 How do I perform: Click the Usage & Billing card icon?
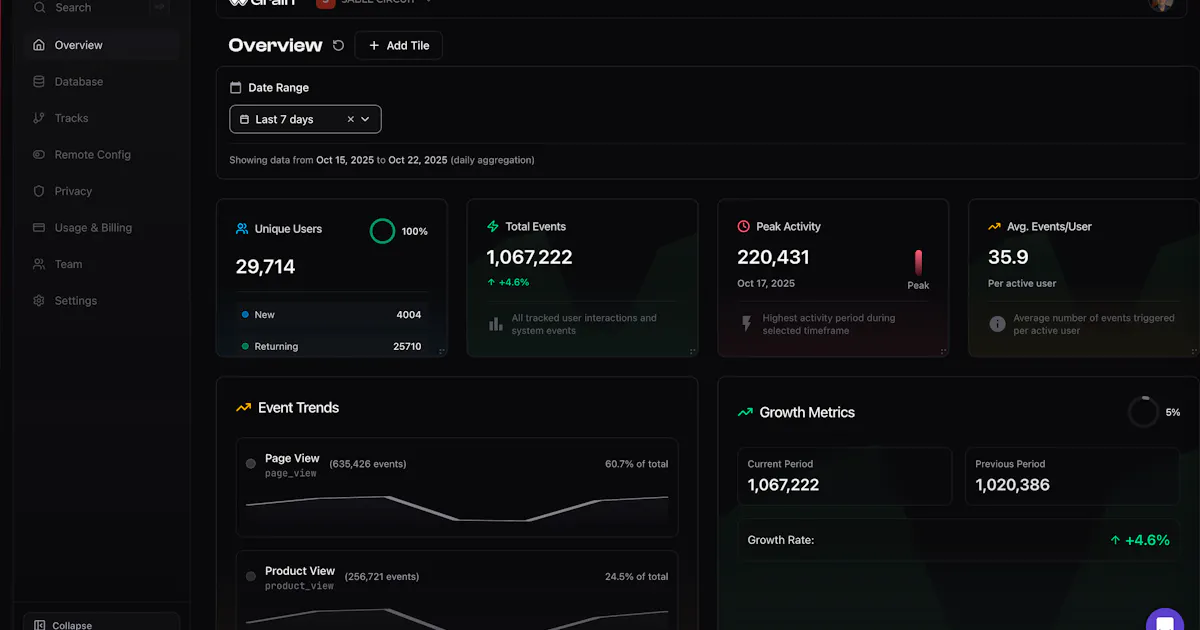(39, 228)
